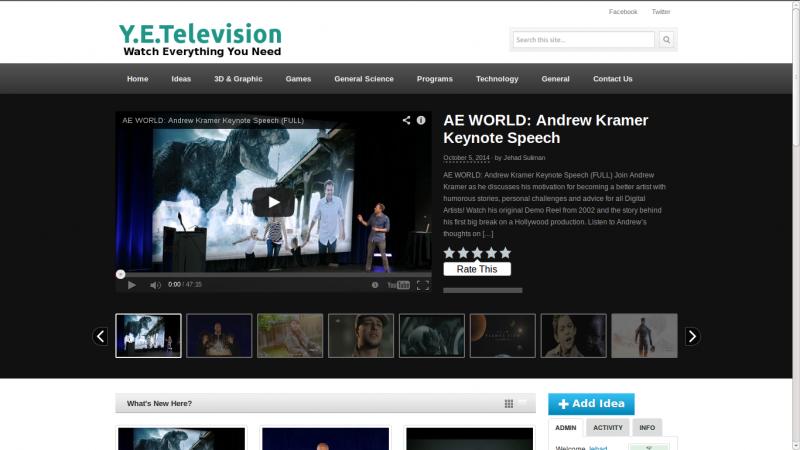Select the planet space thumbnail

tap(503, 336)
